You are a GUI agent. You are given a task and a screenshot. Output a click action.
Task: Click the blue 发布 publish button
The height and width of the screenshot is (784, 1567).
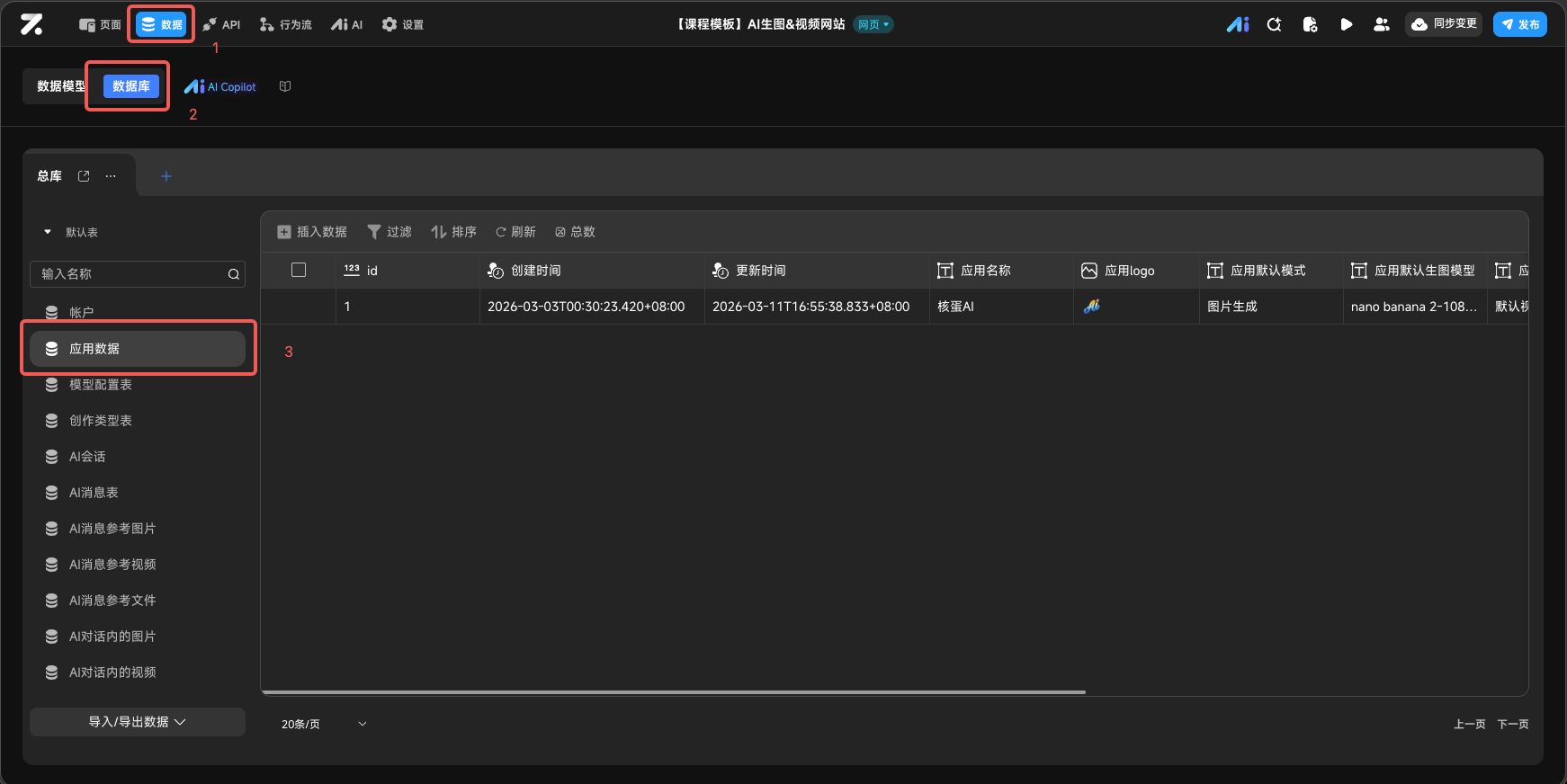pyautogui.click(x=1519, y=24)
